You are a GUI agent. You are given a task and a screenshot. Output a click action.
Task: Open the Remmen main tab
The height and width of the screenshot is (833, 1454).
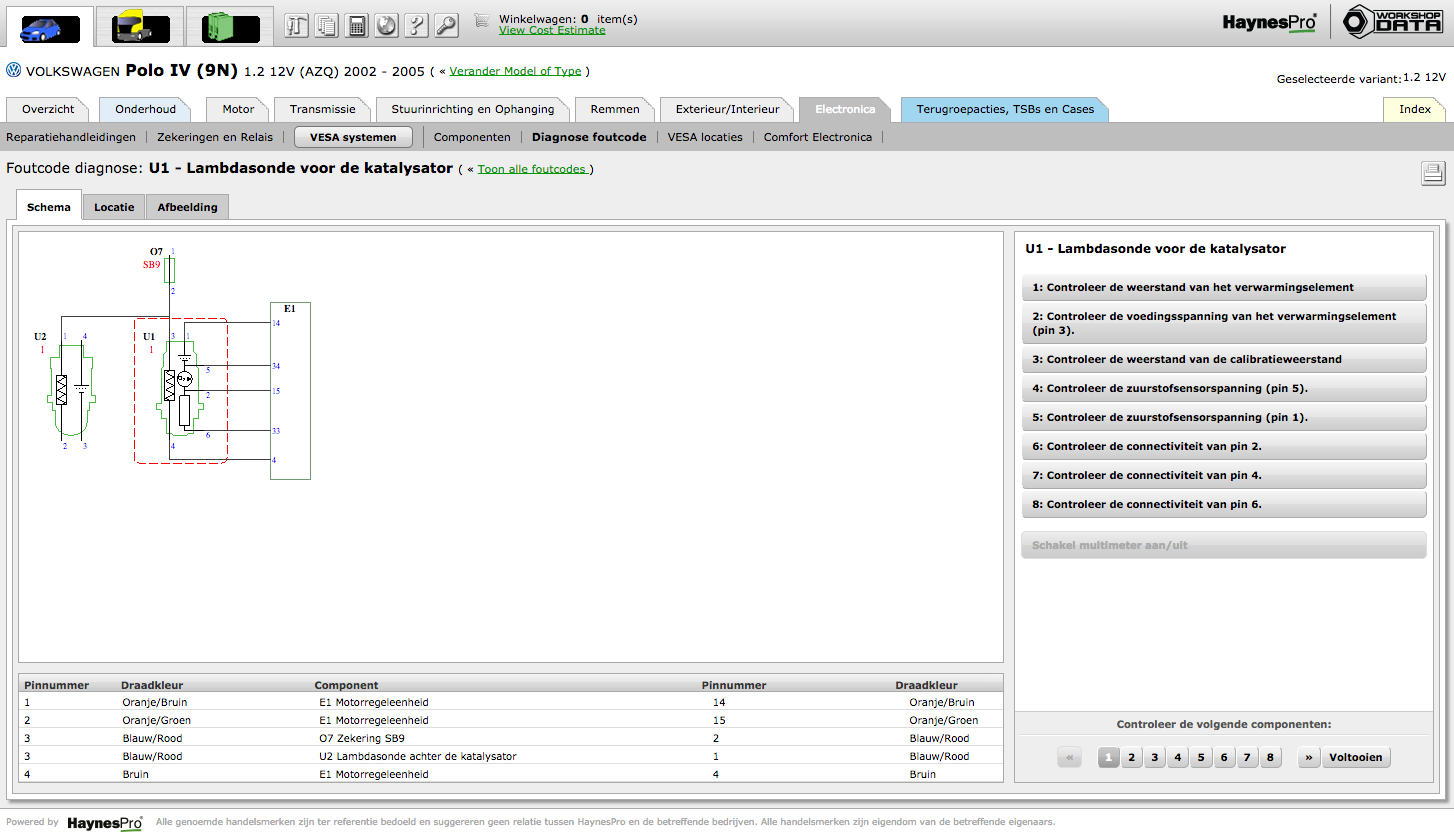(x=614, y=109)
